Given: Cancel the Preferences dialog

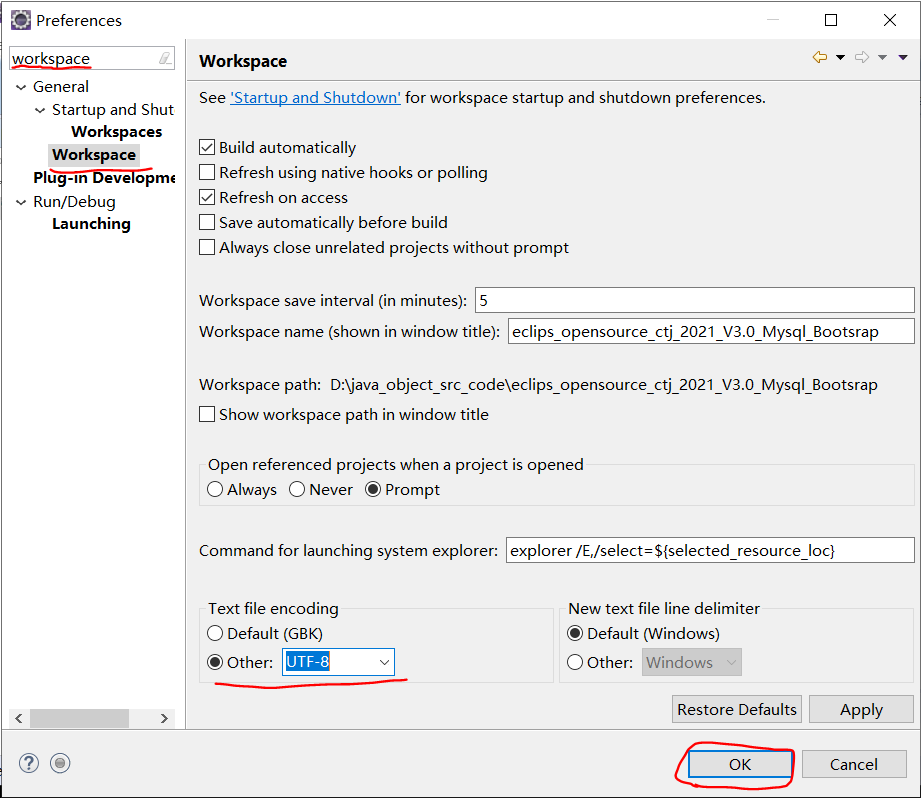Looking at the screenshot, I should [853, 764].
